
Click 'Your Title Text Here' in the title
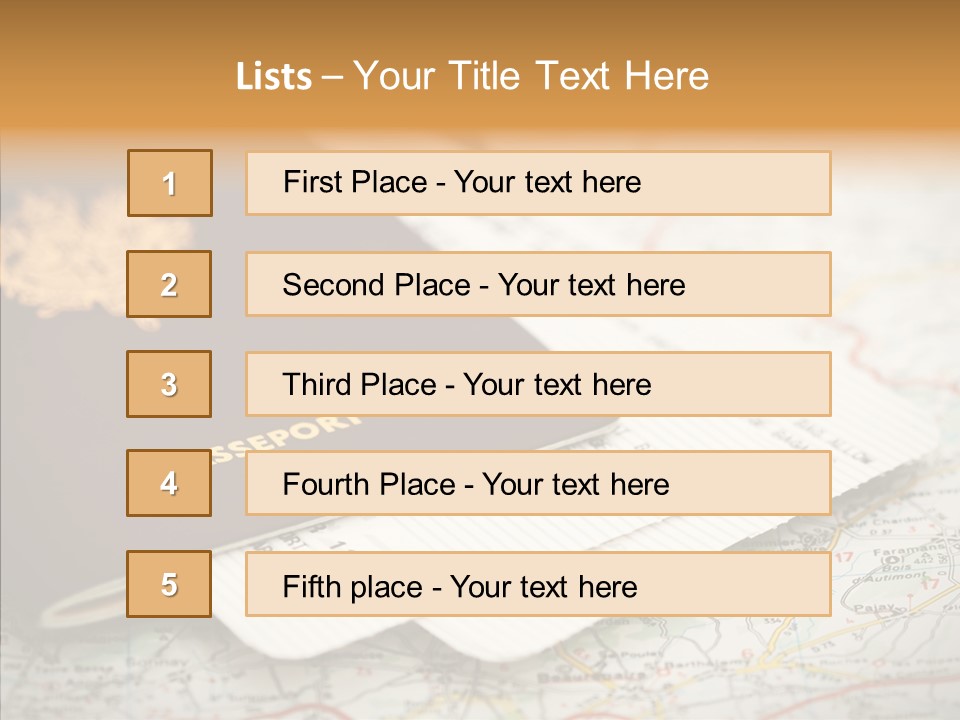(531, 76)
